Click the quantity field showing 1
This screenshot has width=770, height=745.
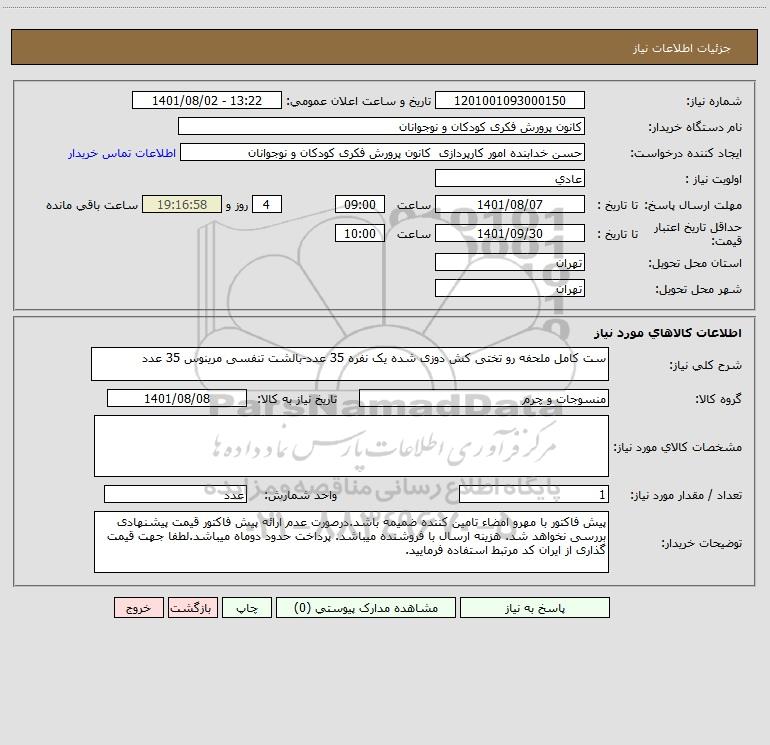[534, 495]
